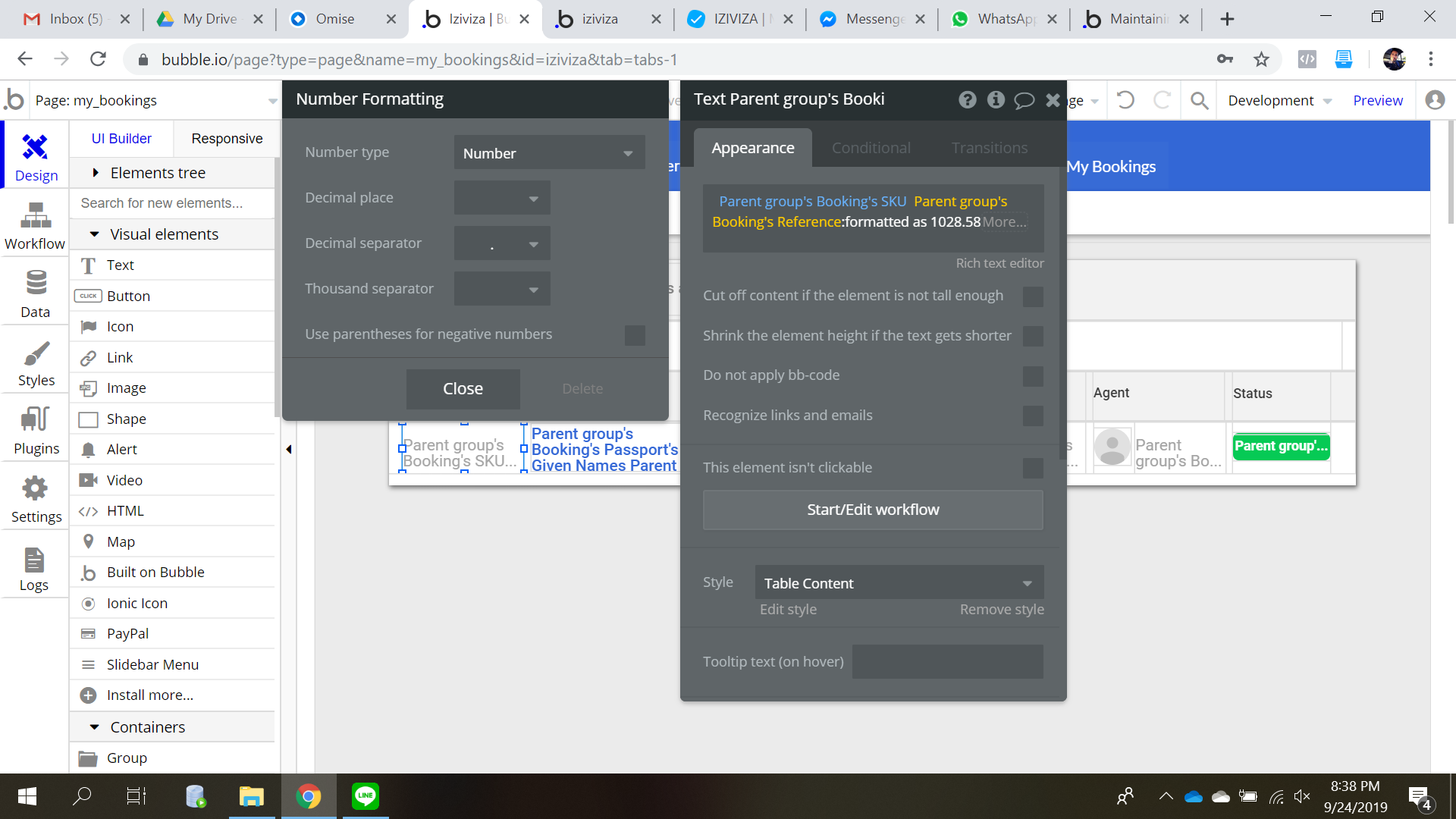
Task: Open the Data section icon
Action: coord(35,293)
